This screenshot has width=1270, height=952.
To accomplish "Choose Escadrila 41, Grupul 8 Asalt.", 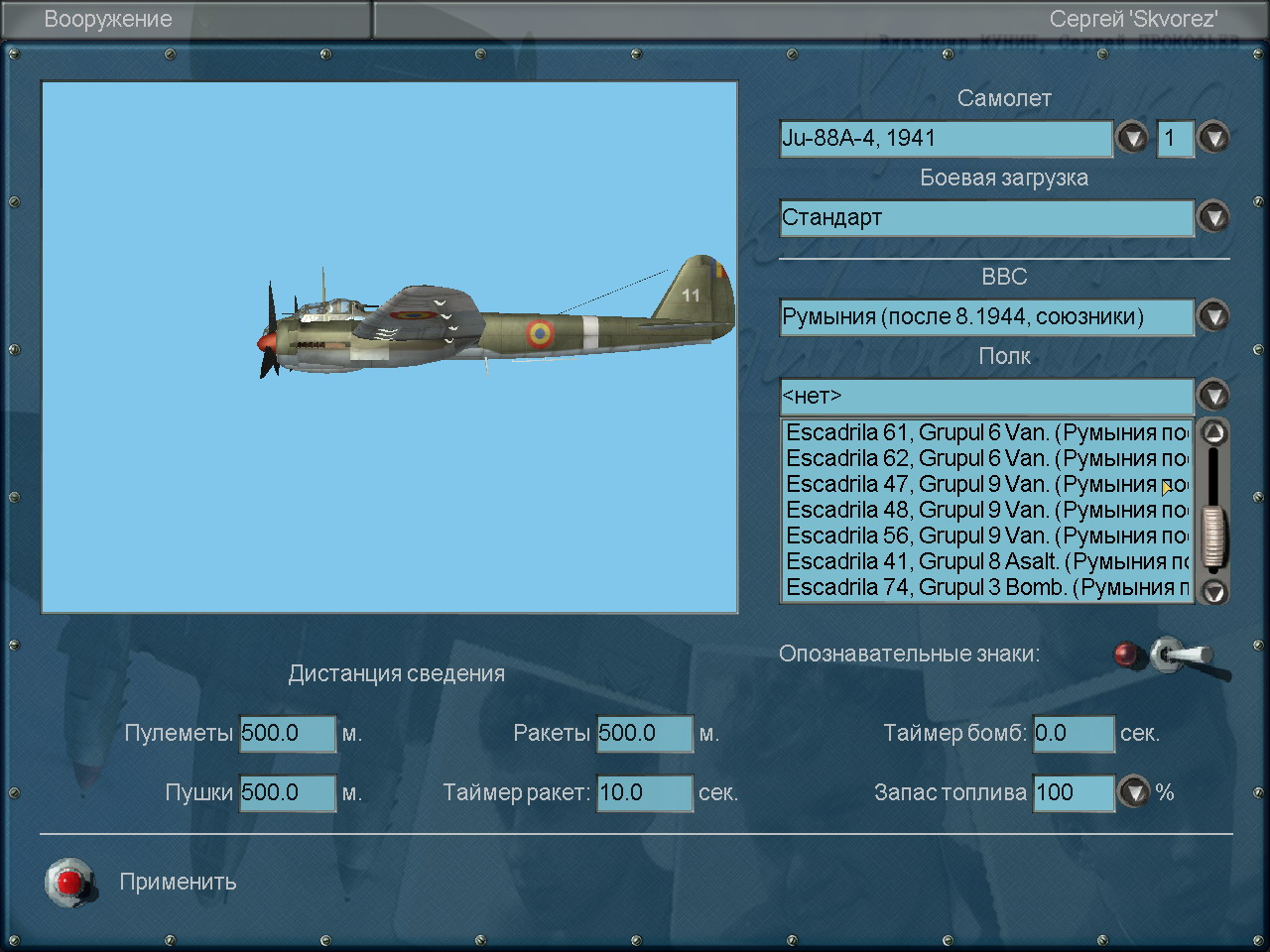I will pyautogui.click(x=987, y=562).
